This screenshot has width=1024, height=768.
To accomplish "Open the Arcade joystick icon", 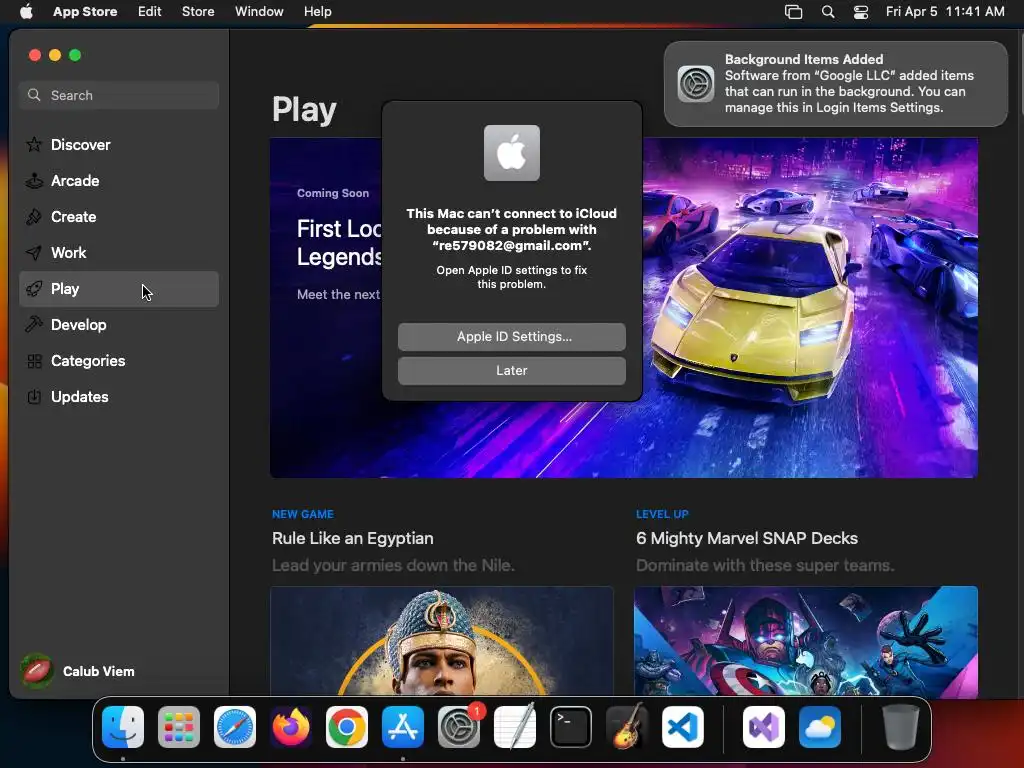I will pyautogui.click(x=34, y=180).
